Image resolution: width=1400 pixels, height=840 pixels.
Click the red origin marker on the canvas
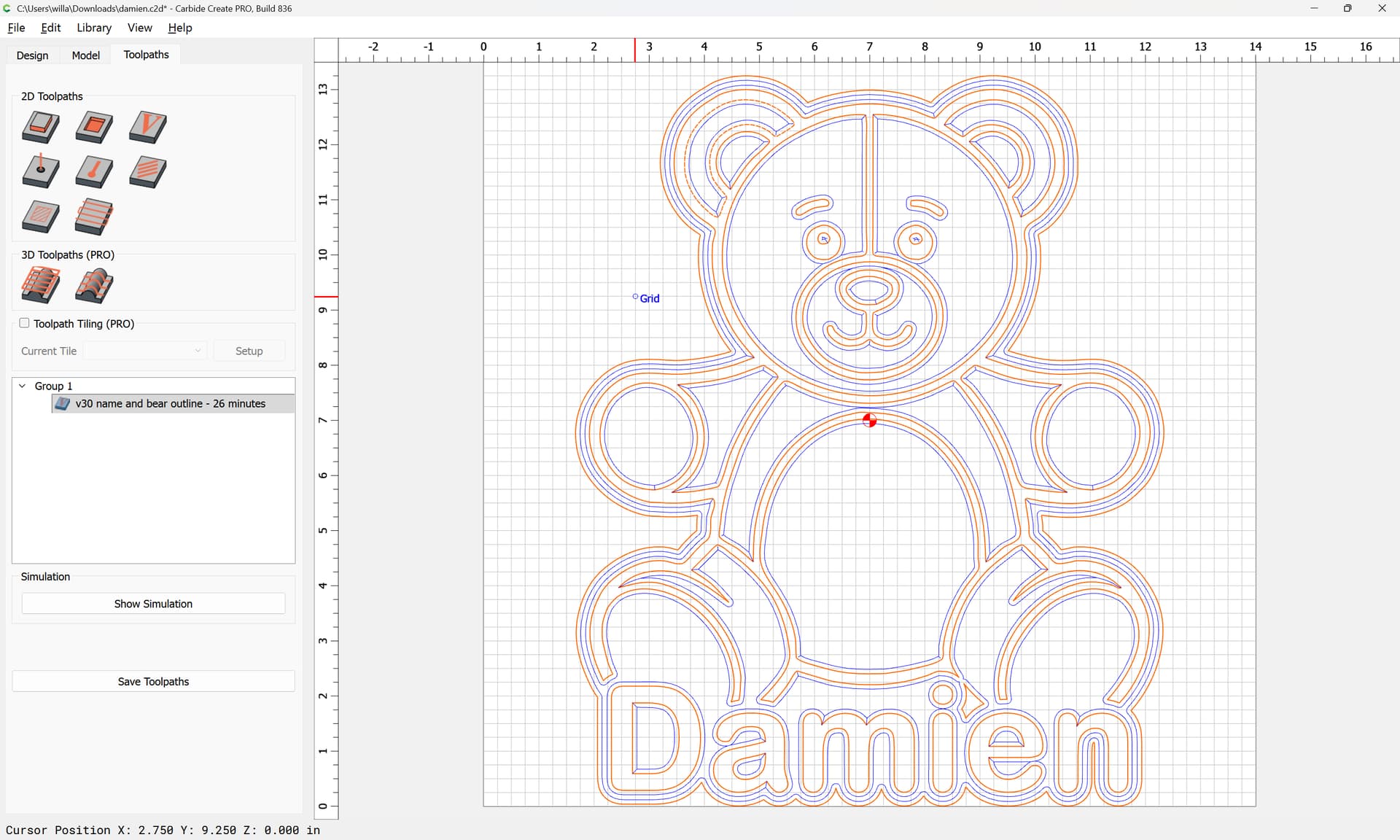click(869, 420)
